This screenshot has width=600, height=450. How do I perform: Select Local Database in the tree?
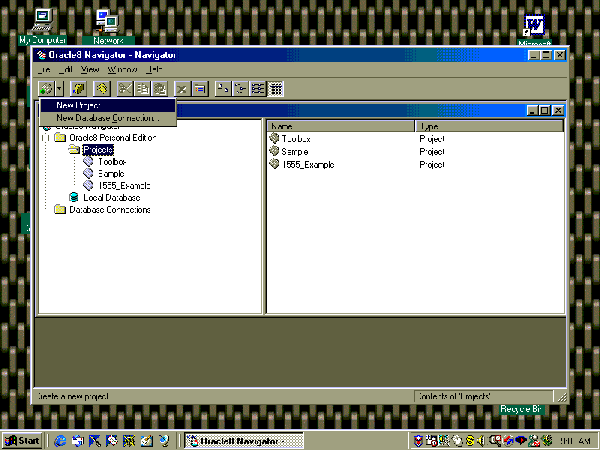click(x=112, y=197)
